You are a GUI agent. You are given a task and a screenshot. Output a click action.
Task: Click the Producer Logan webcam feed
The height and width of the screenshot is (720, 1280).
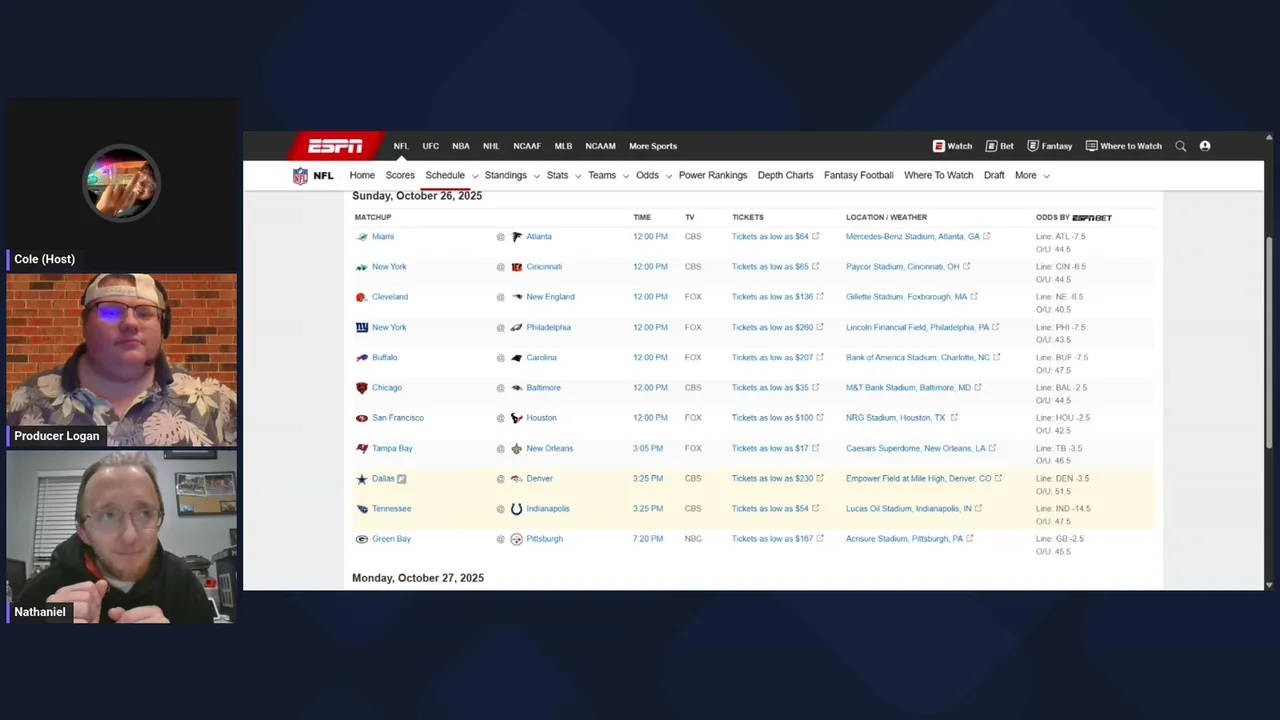[x=122, y=360]
